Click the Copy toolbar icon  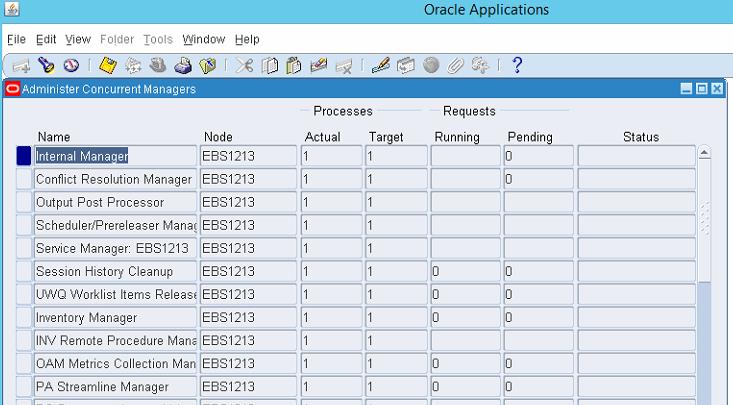269,65
